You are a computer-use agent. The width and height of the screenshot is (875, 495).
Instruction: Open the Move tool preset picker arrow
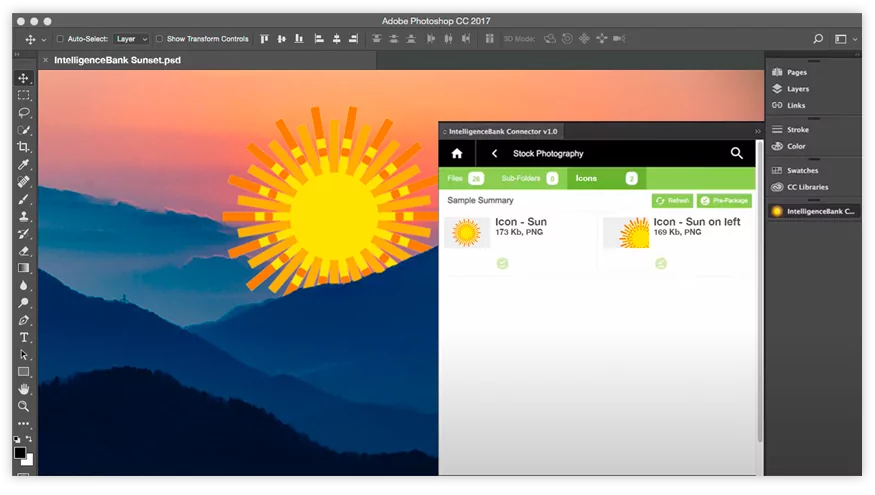44,40
